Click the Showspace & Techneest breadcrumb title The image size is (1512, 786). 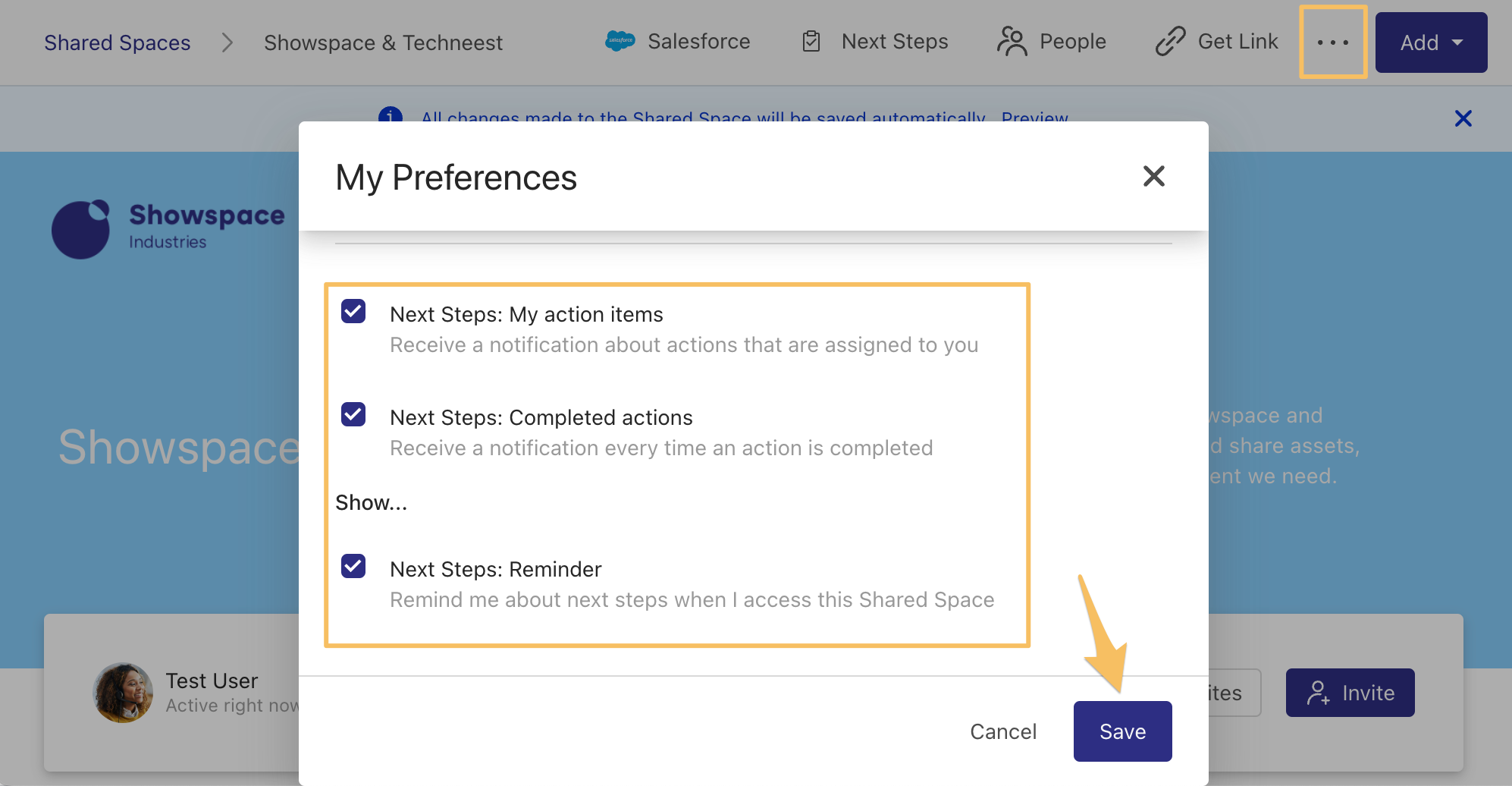click(x=383, y=42)
